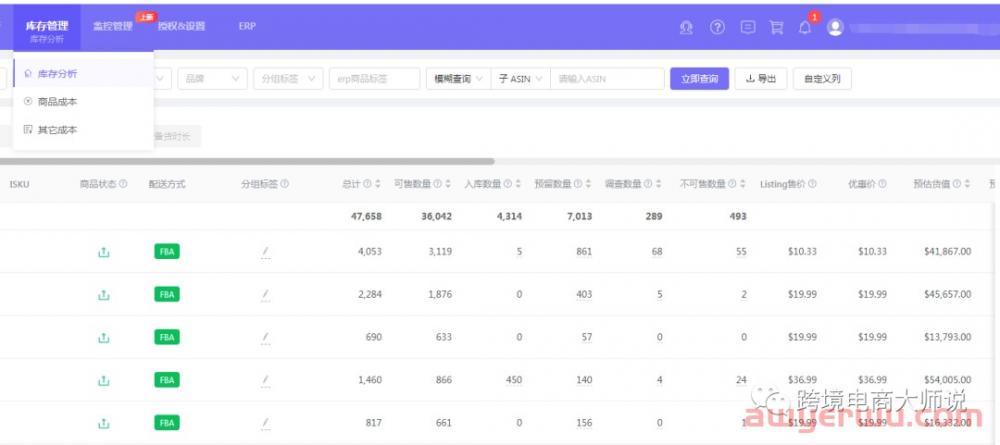This screenshot has width=1000, height=445.
Task: Open the user avatar icon
Action: [835, 27]
